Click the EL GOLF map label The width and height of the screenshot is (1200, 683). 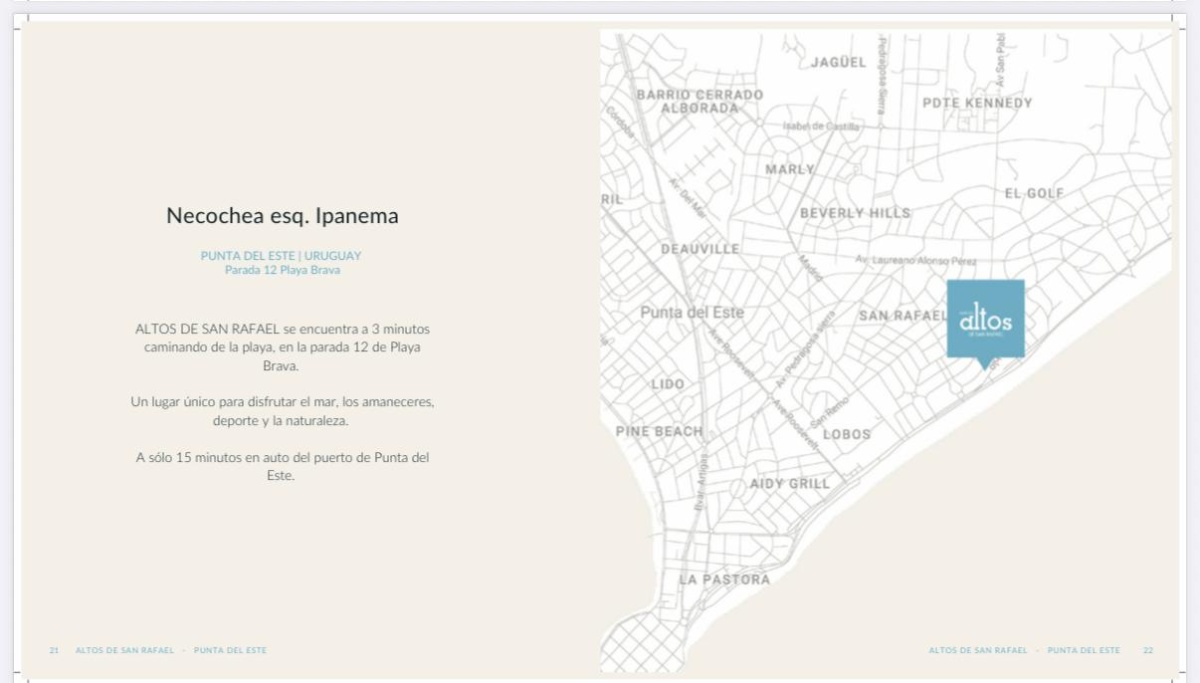point(1034,193)
